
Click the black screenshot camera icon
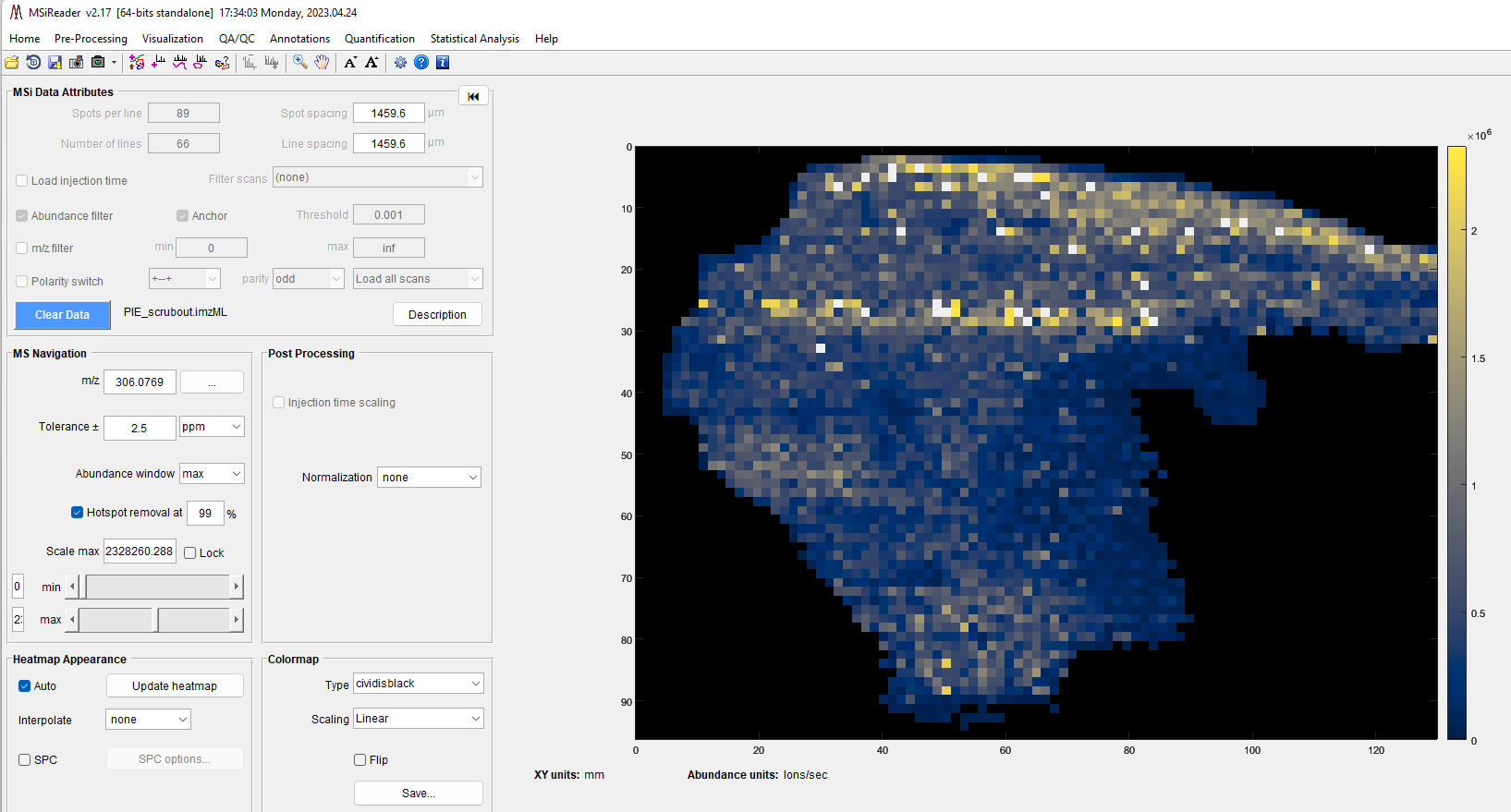pyautogui.click(x=98, y=62)
